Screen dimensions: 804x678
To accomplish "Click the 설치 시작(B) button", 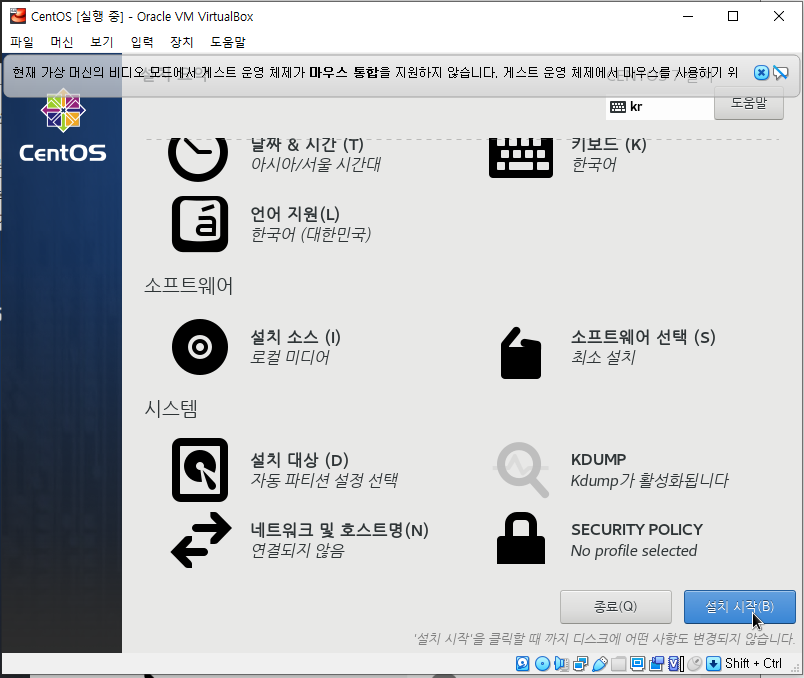I will pos(739,607).
